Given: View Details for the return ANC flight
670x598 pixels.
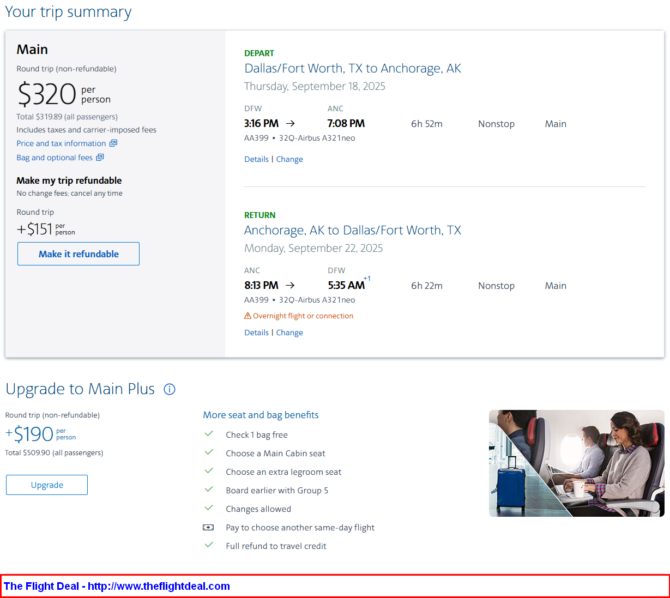Looking at the screenshot, I should (x=256, y=333).
